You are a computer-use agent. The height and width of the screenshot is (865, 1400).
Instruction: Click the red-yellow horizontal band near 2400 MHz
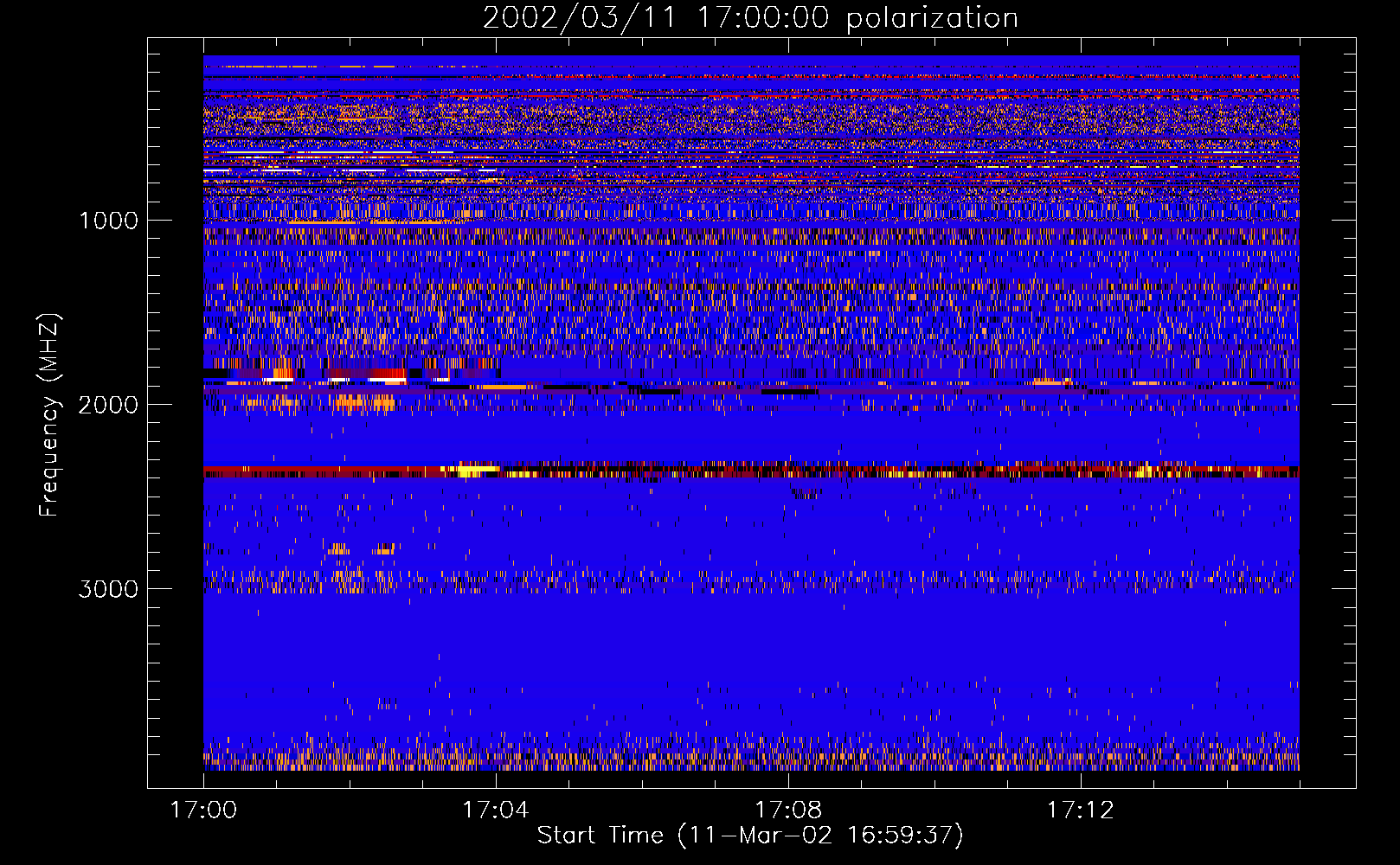pos(751,471)
